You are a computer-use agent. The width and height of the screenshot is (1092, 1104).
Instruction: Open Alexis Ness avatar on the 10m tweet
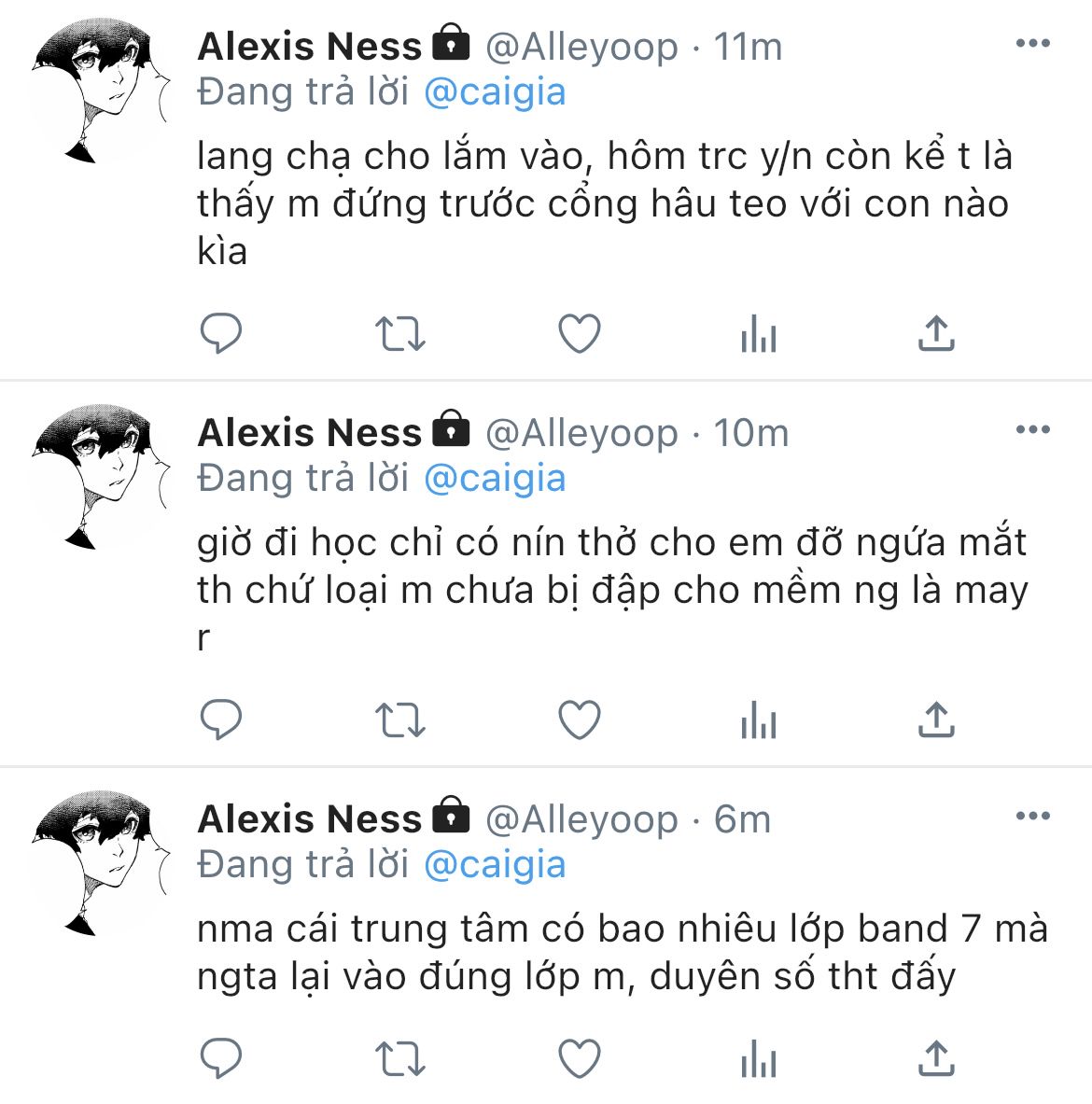101,477
